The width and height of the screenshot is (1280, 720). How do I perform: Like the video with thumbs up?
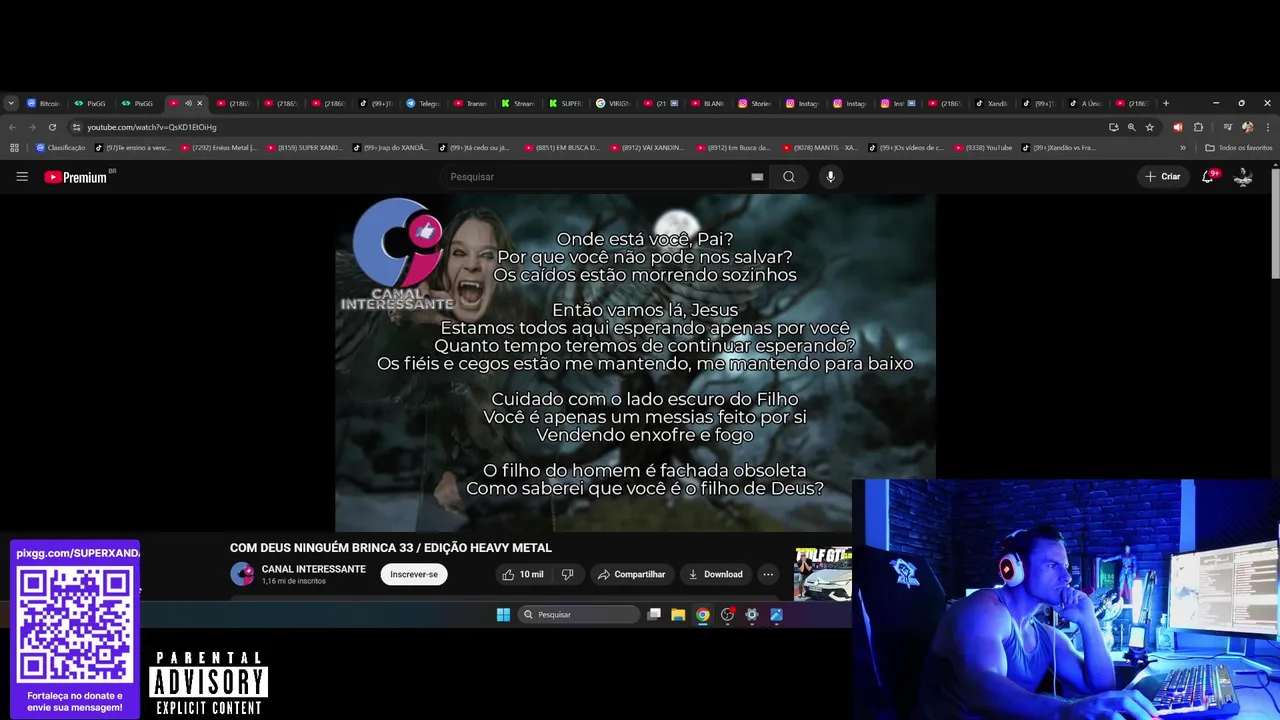(x=523, y=574)
